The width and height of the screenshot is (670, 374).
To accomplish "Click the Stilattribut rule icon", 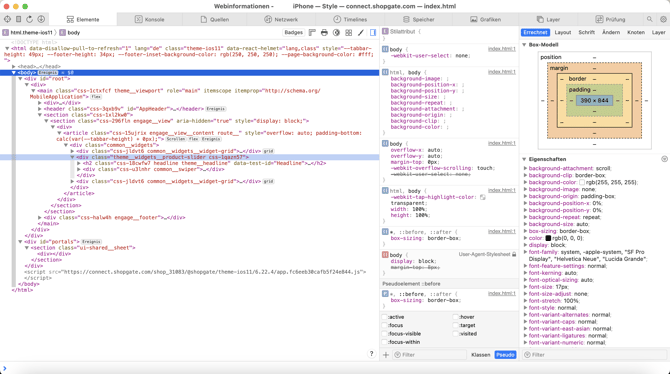I will click(385, 31).
